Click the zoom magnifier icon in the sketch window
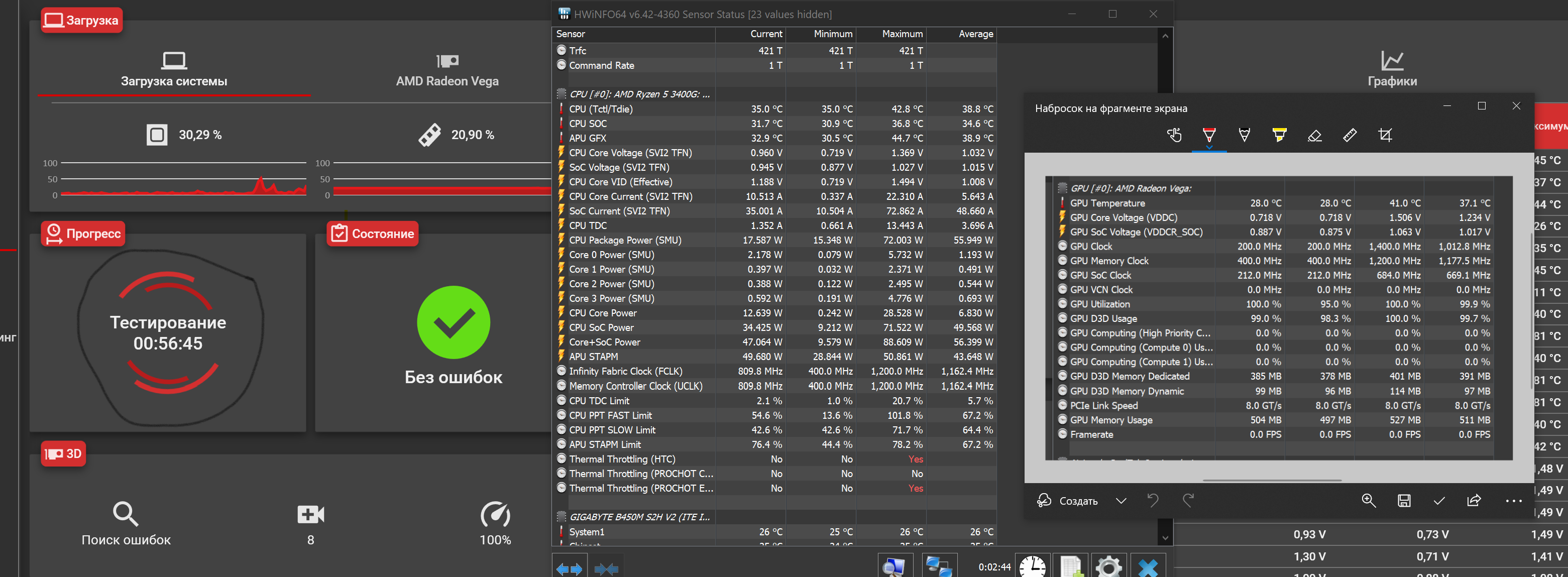 point(1368,500)
